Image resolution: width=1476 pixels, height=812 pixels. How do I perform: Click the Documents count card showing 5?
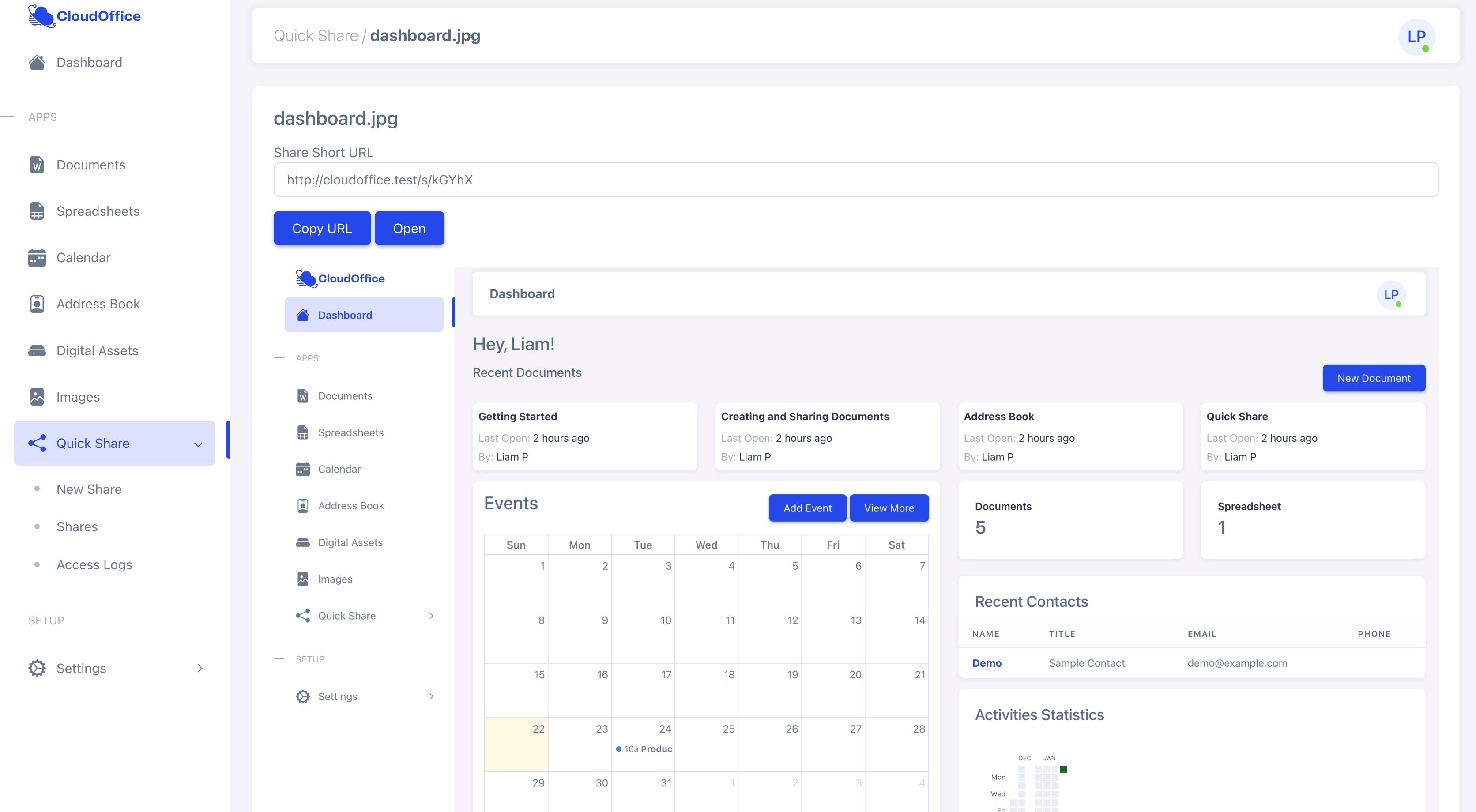point(1070,520)
